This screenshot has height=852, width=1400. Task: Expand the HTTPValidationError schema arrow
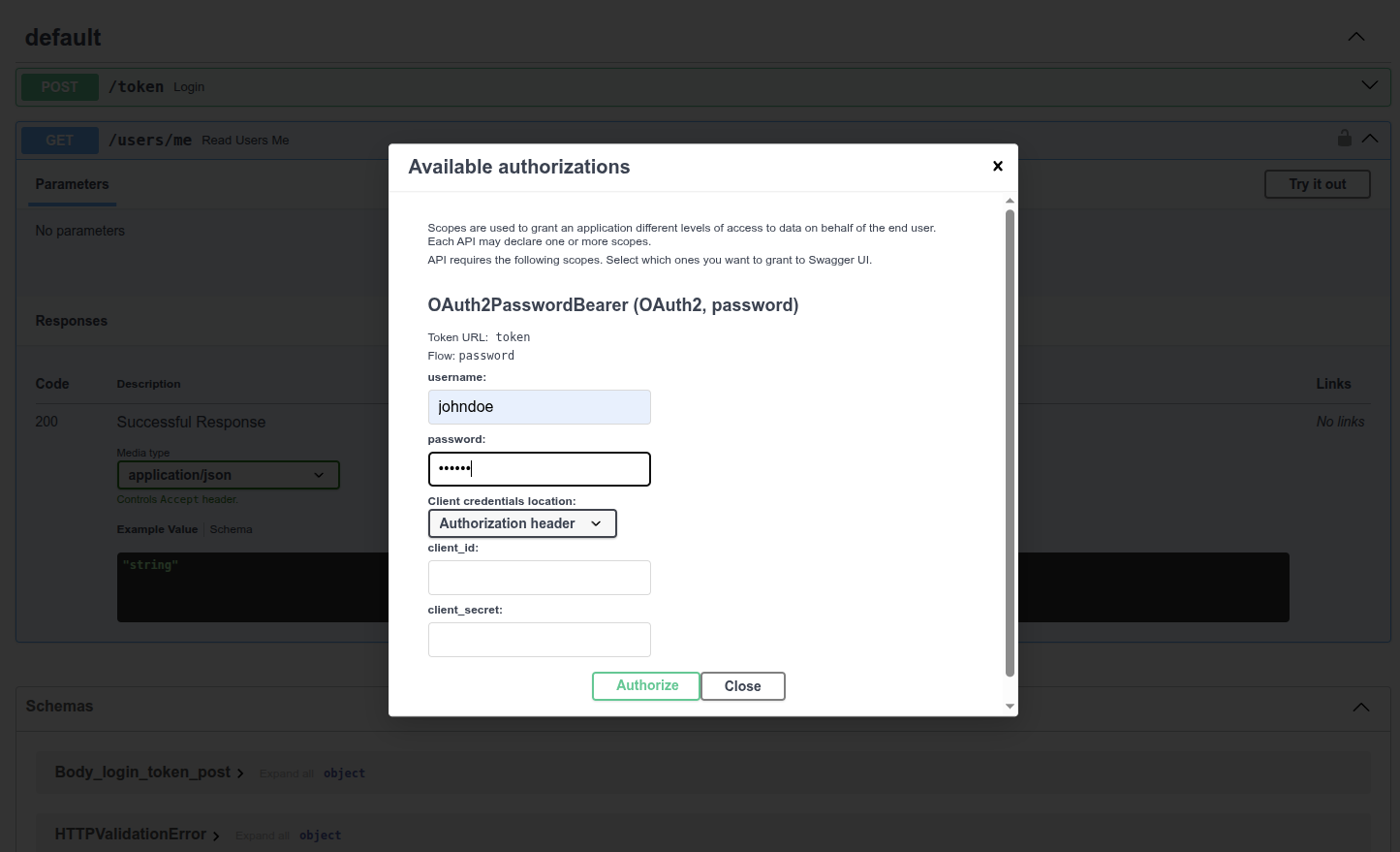tap(216, 836)
